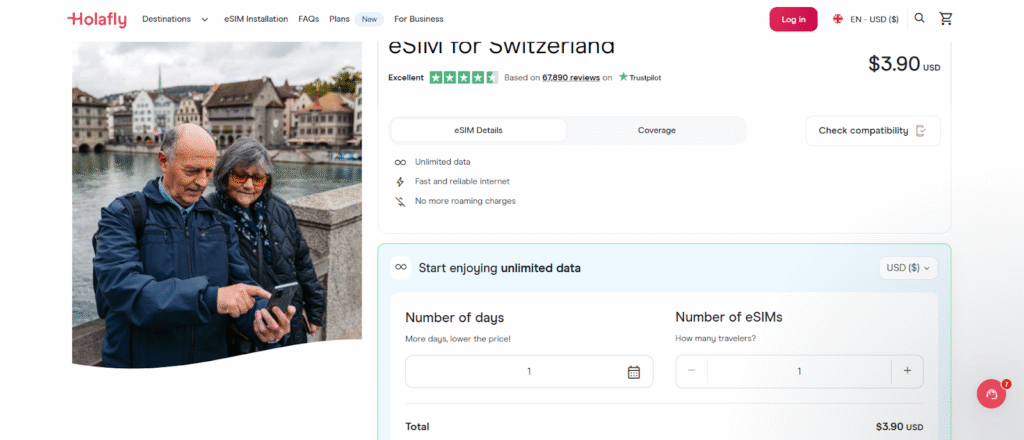The height and width of the screenshot is (440, 1024).
Task: Click 'How many travelers?' text
Action: click(716, 338)
